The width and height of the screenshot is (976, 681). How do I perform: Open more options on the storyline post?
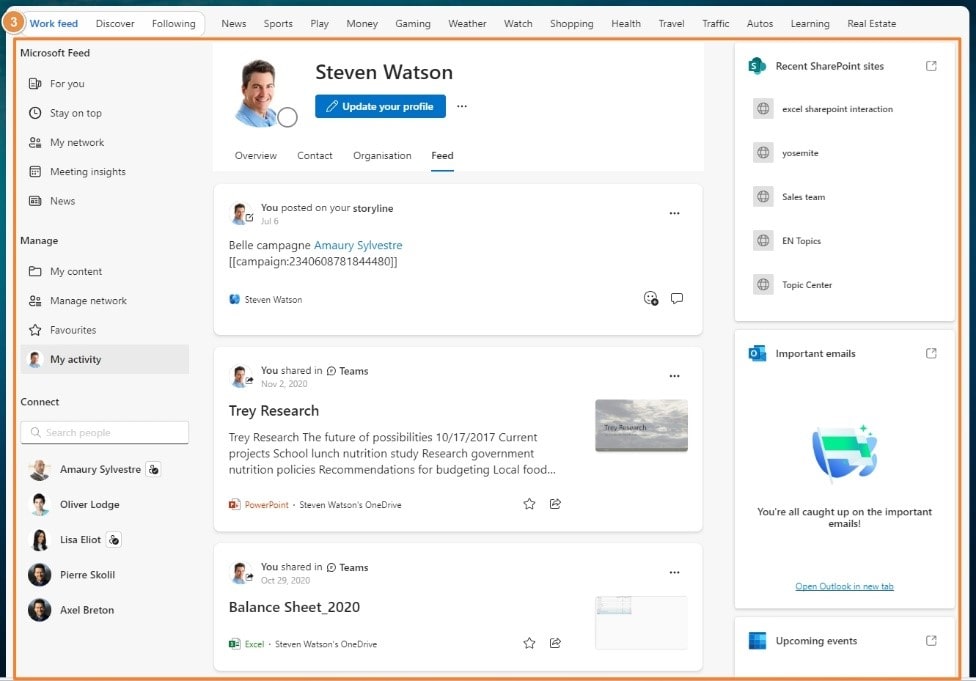(674, 213)
